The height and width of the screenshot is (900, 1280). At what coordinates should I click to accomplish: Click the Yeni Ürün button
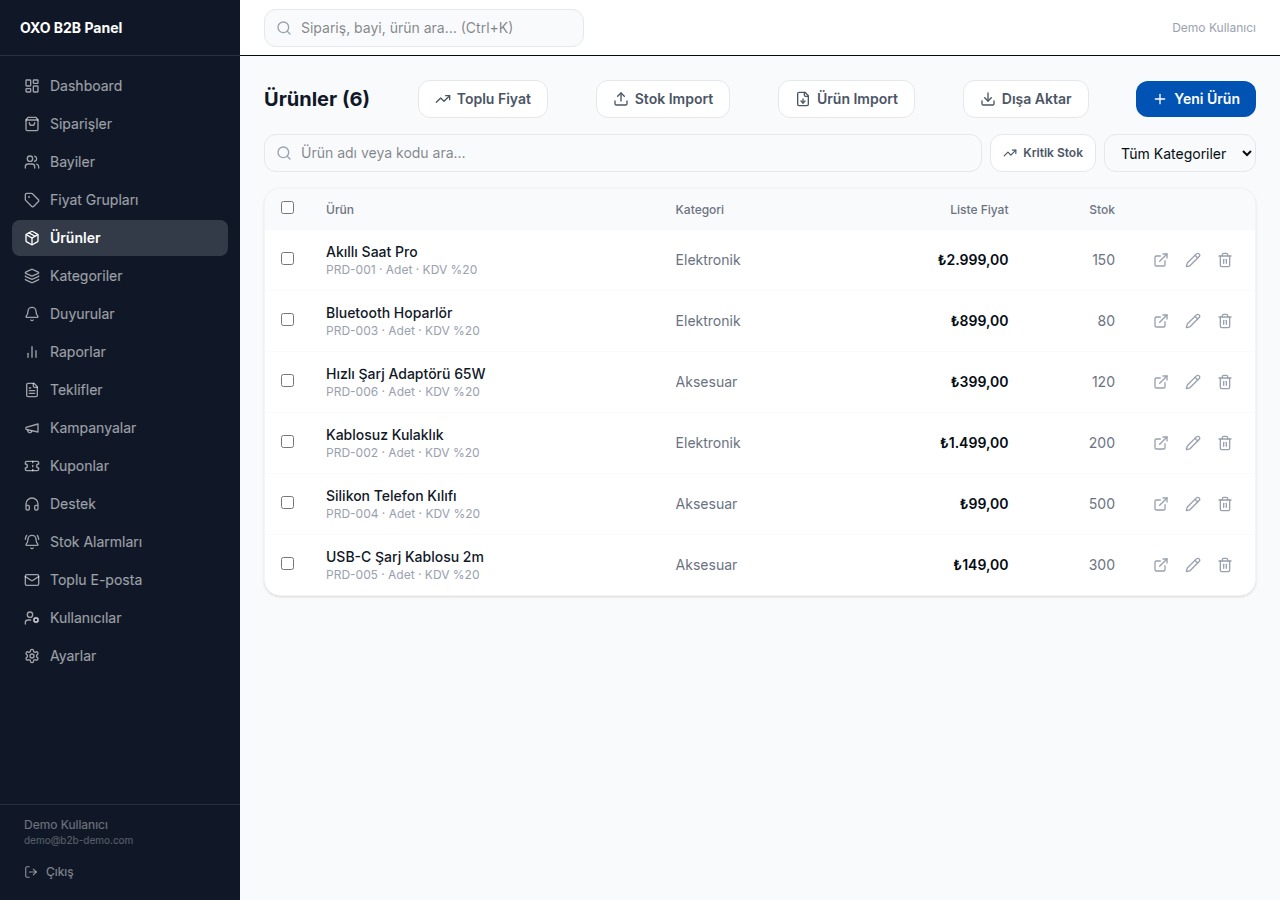1196,99
